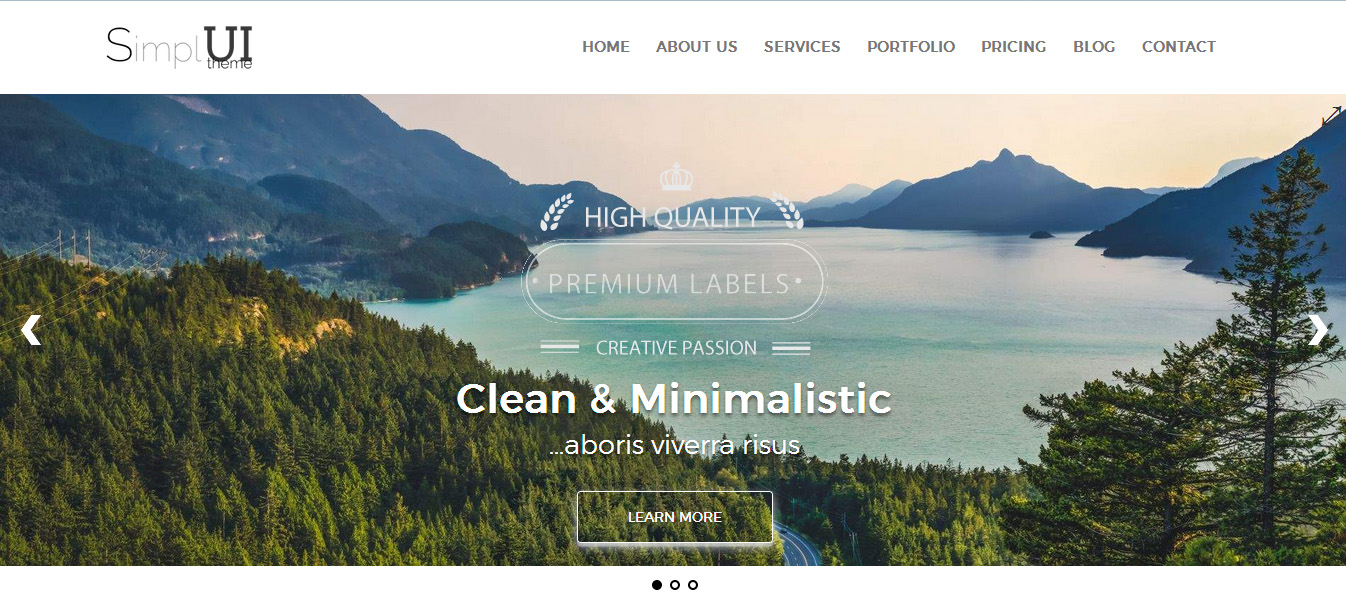
Task: View the Pricing page
Action: (x=1014, y=47)
